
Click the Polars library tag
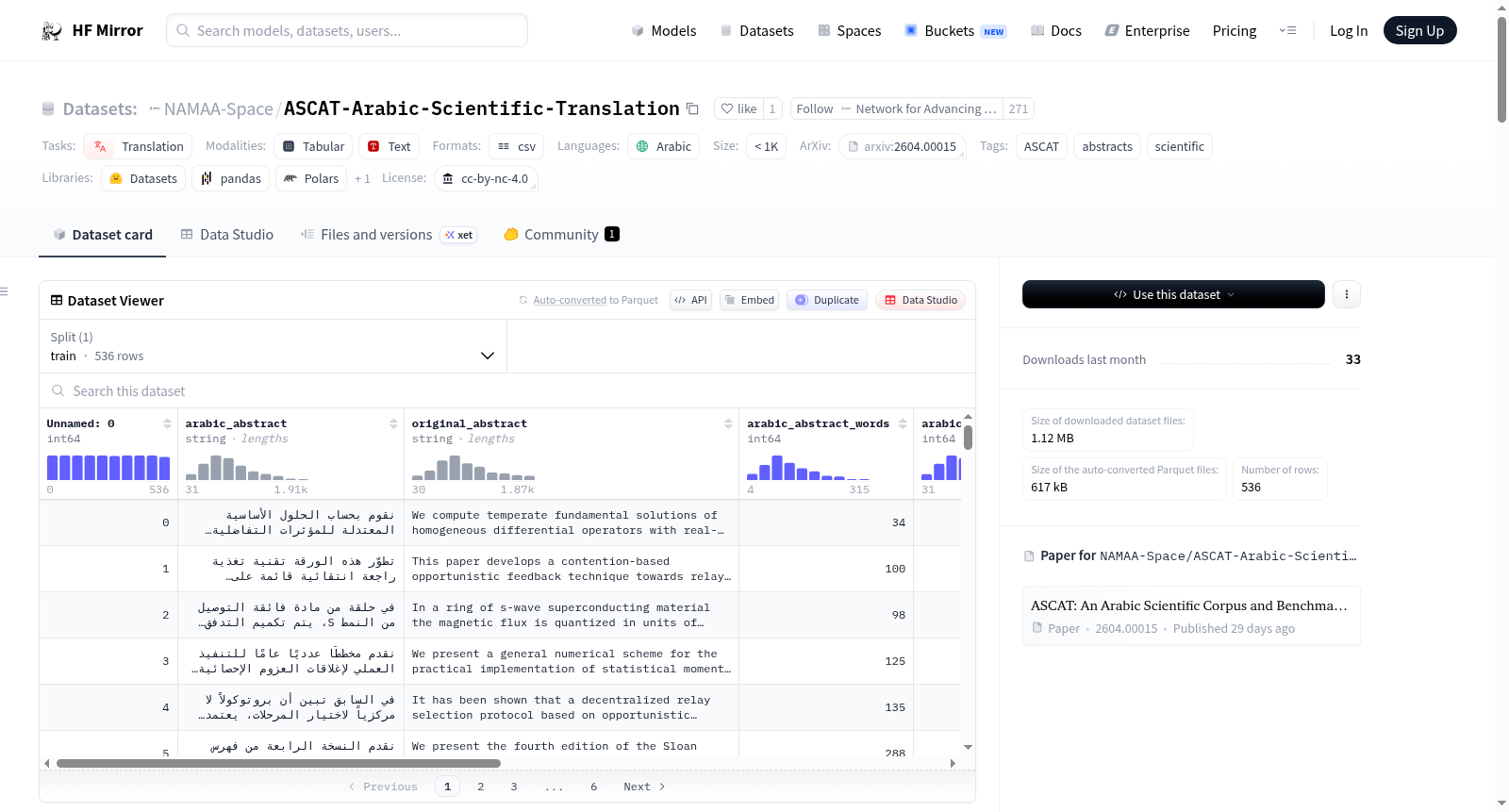311,178
